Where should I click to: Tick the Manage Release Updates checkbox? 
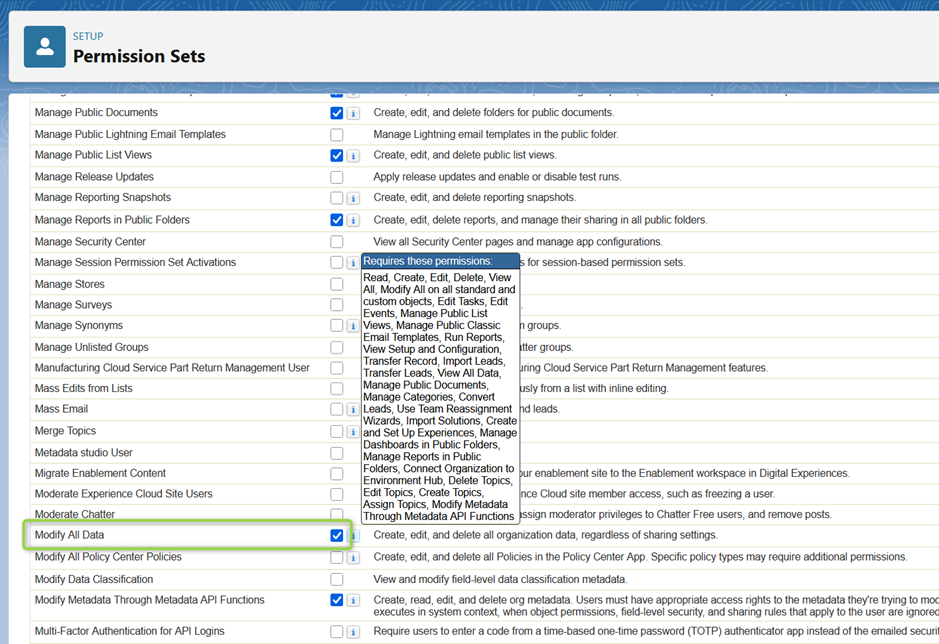click(x=337, y=177)
